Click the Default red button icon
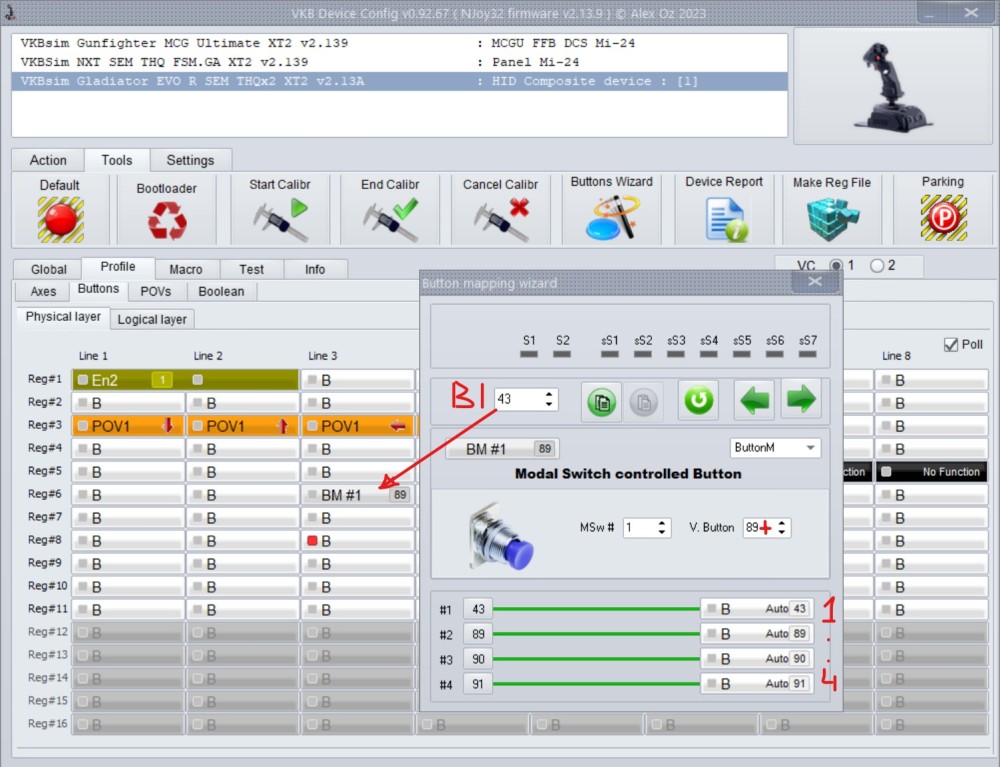This screenshot has height=767, width=1000. pyautogui.click(x=61, y=219)
